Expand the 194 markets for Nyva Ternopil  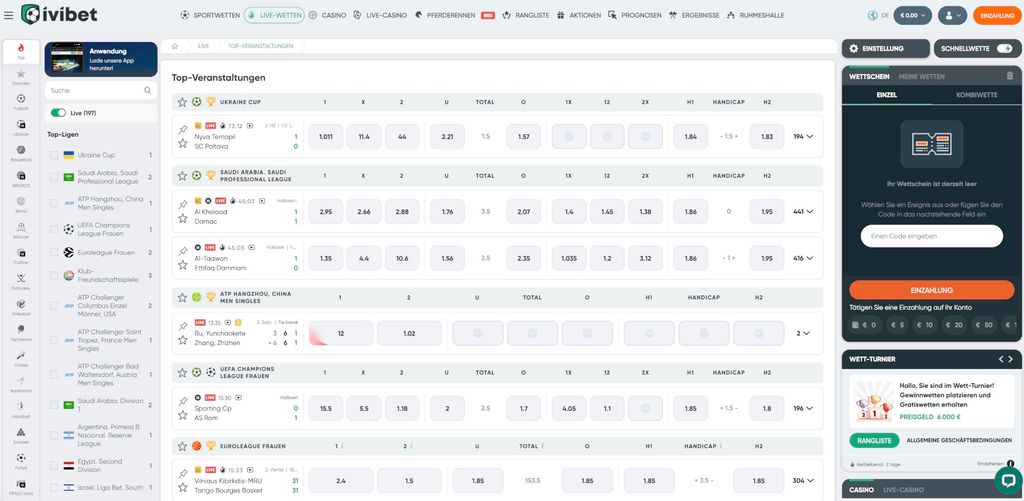(803, 137)
